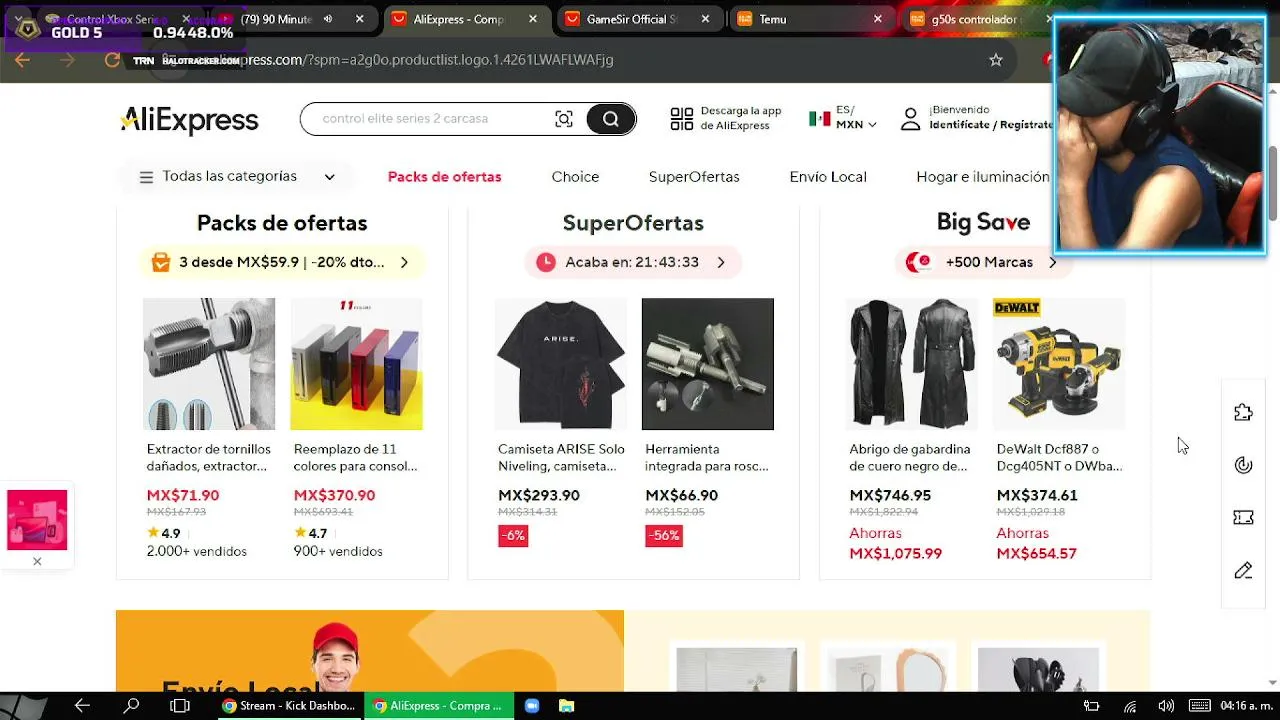Viewport: 1280px width, 720px height.
Task: Expand the Todas las categorías dropdown
Action: pos(329,177)
